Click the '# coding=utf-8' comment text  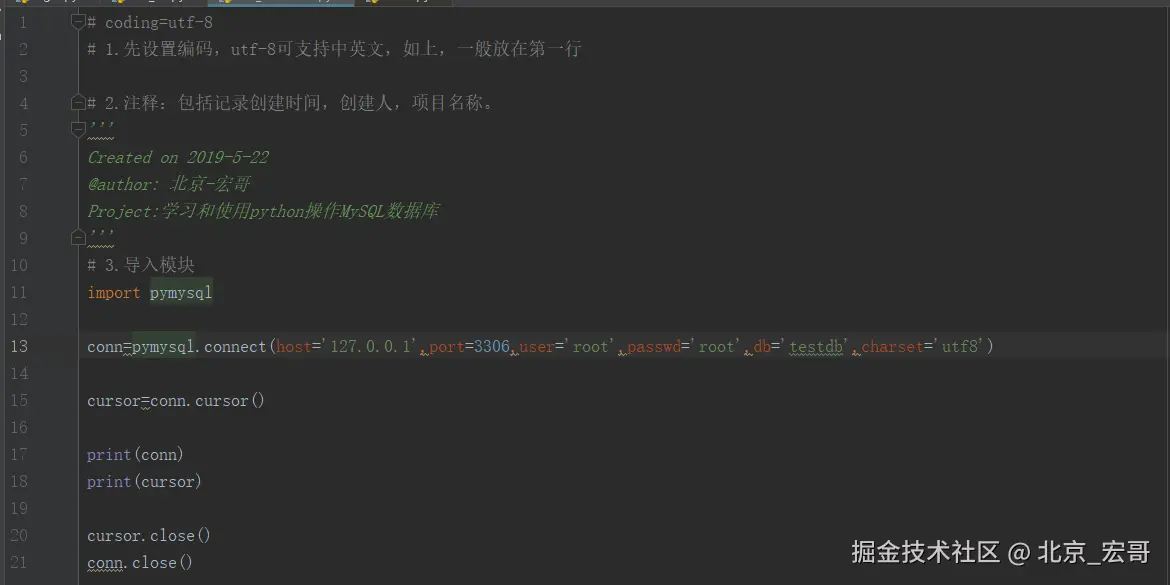[150, 23]
